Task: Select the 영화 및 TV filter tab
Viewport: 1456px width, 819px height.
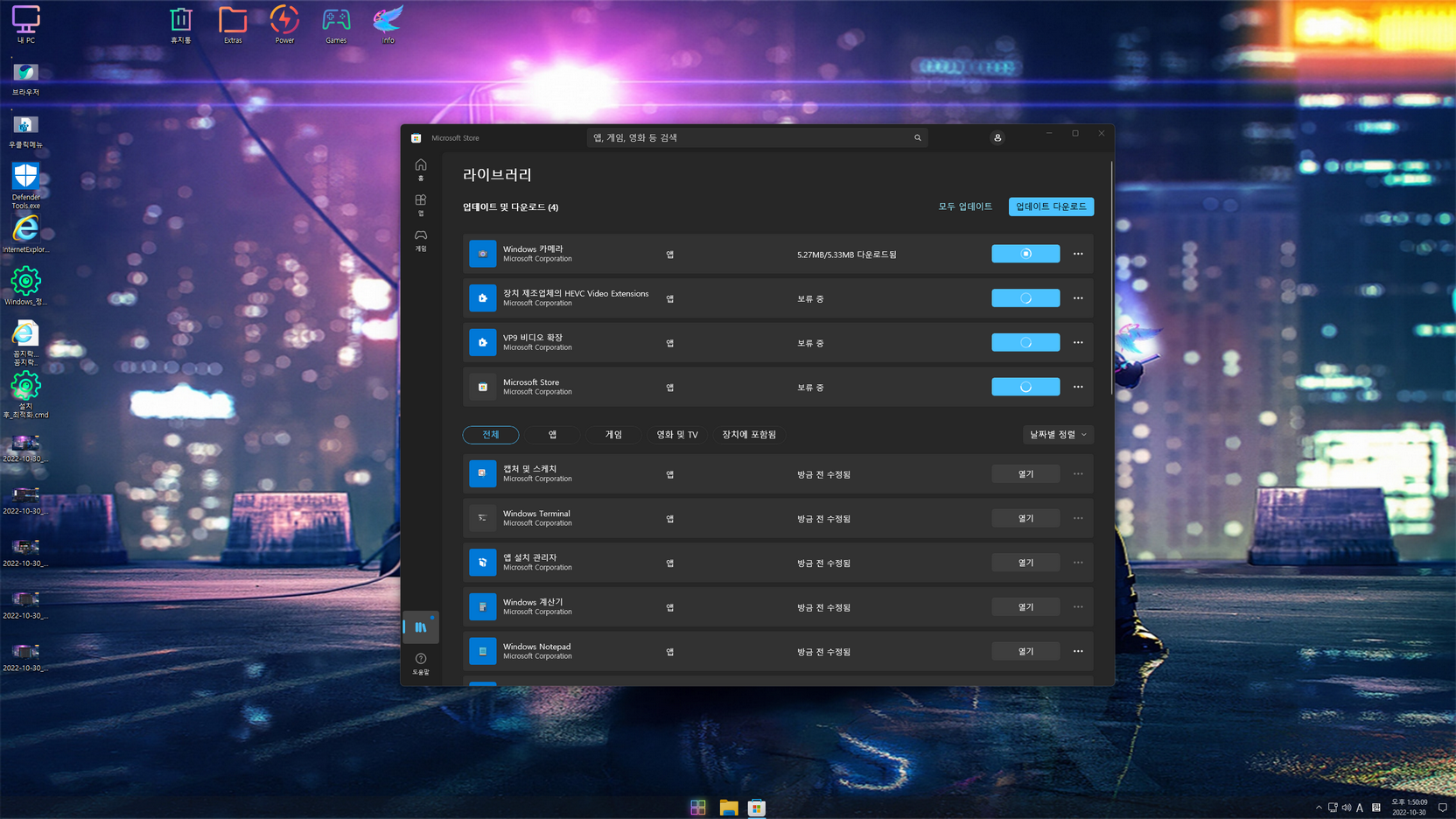Action: pos(677,434)
